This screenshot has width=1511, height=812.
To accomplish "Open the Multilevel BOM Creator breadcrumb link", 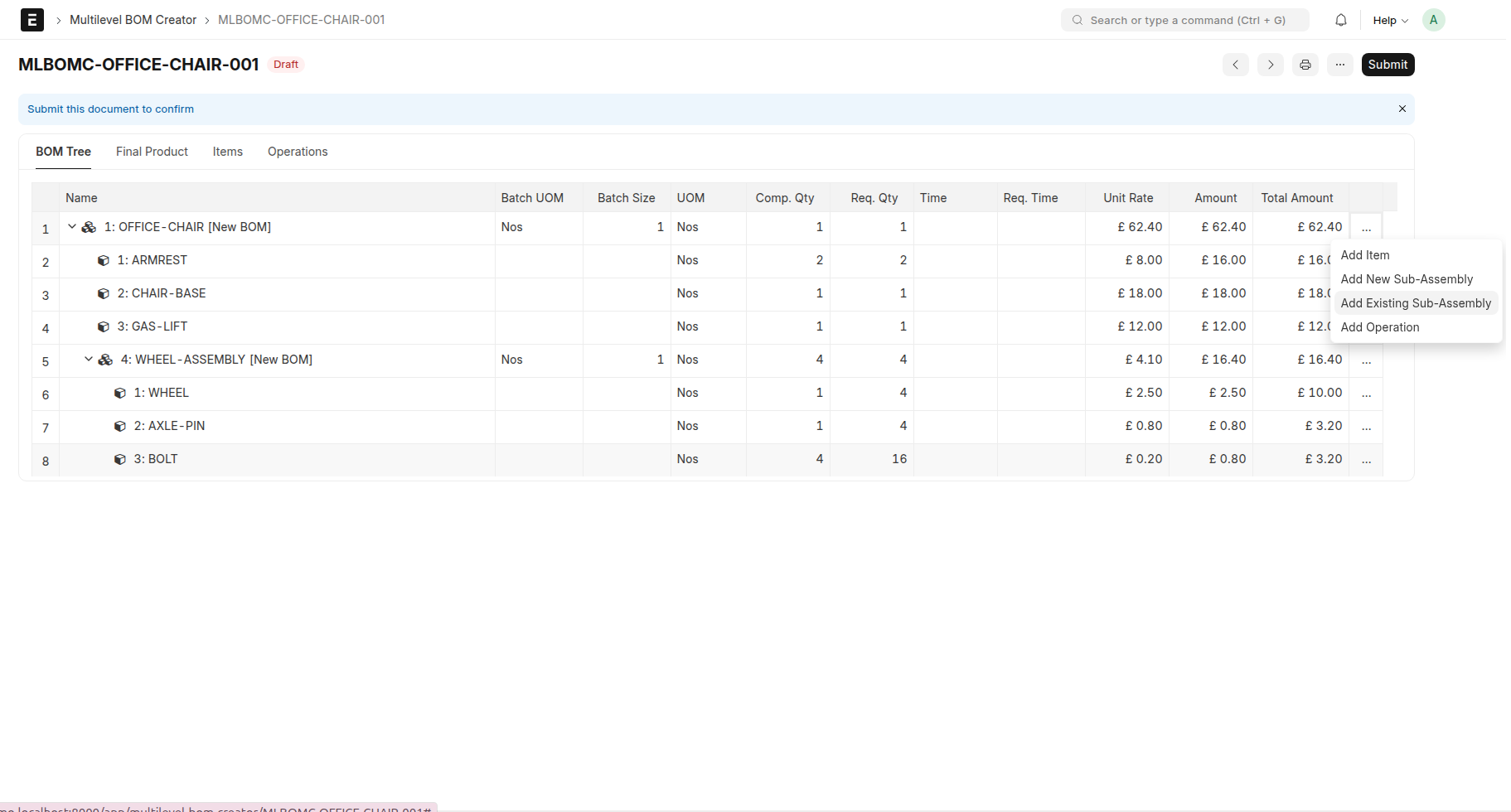I will [x=133, y=19].
